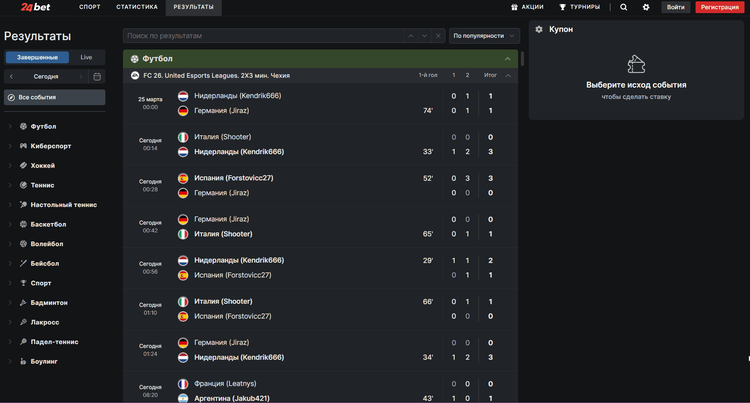
Task: Switch to Live results toggle
Action: pos(86,57)
